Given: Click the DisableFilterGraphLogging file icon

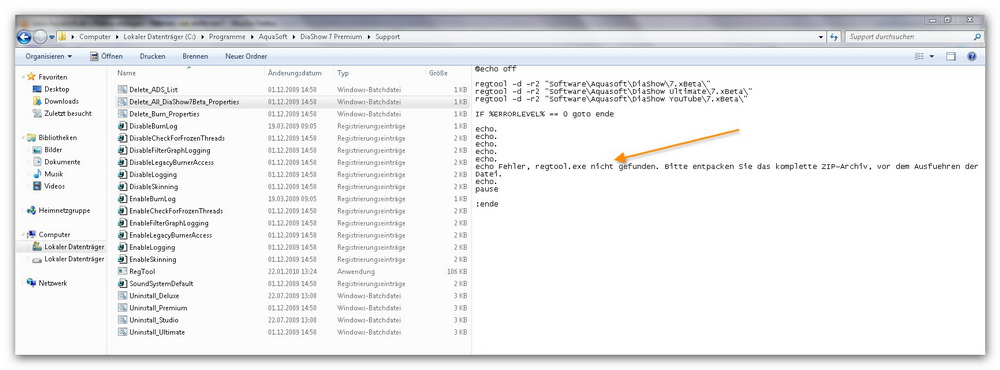Looking at the screenshot, I should click(x=122, y=151).
